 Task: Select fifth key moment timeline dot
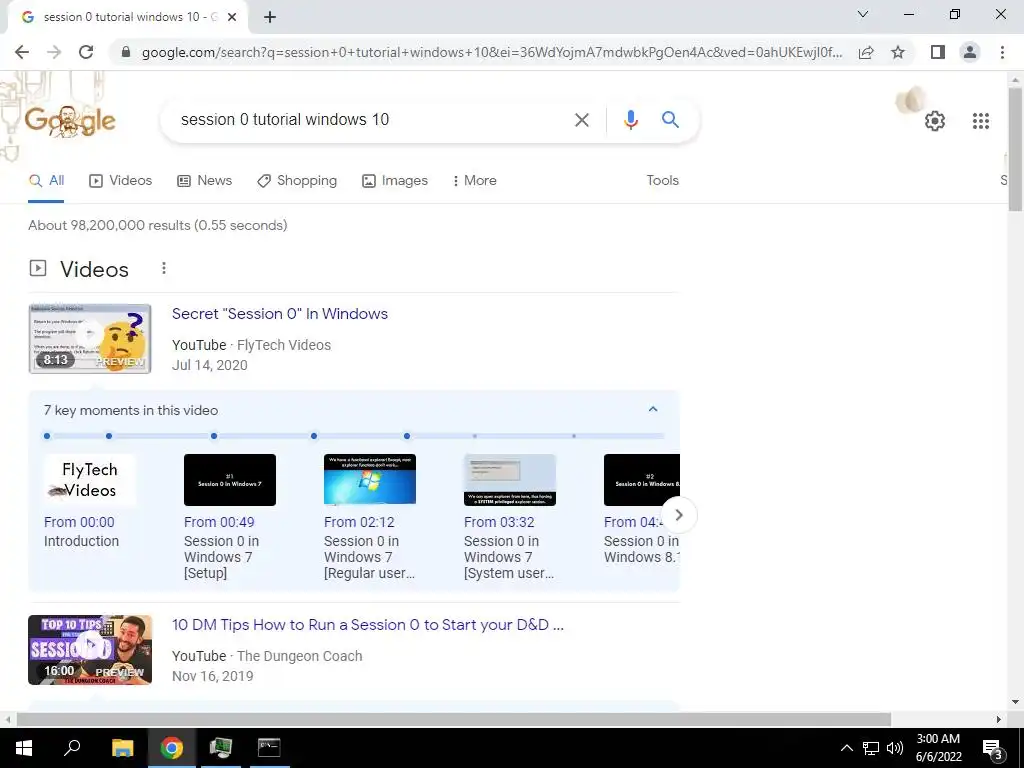[x=407, y=436]
